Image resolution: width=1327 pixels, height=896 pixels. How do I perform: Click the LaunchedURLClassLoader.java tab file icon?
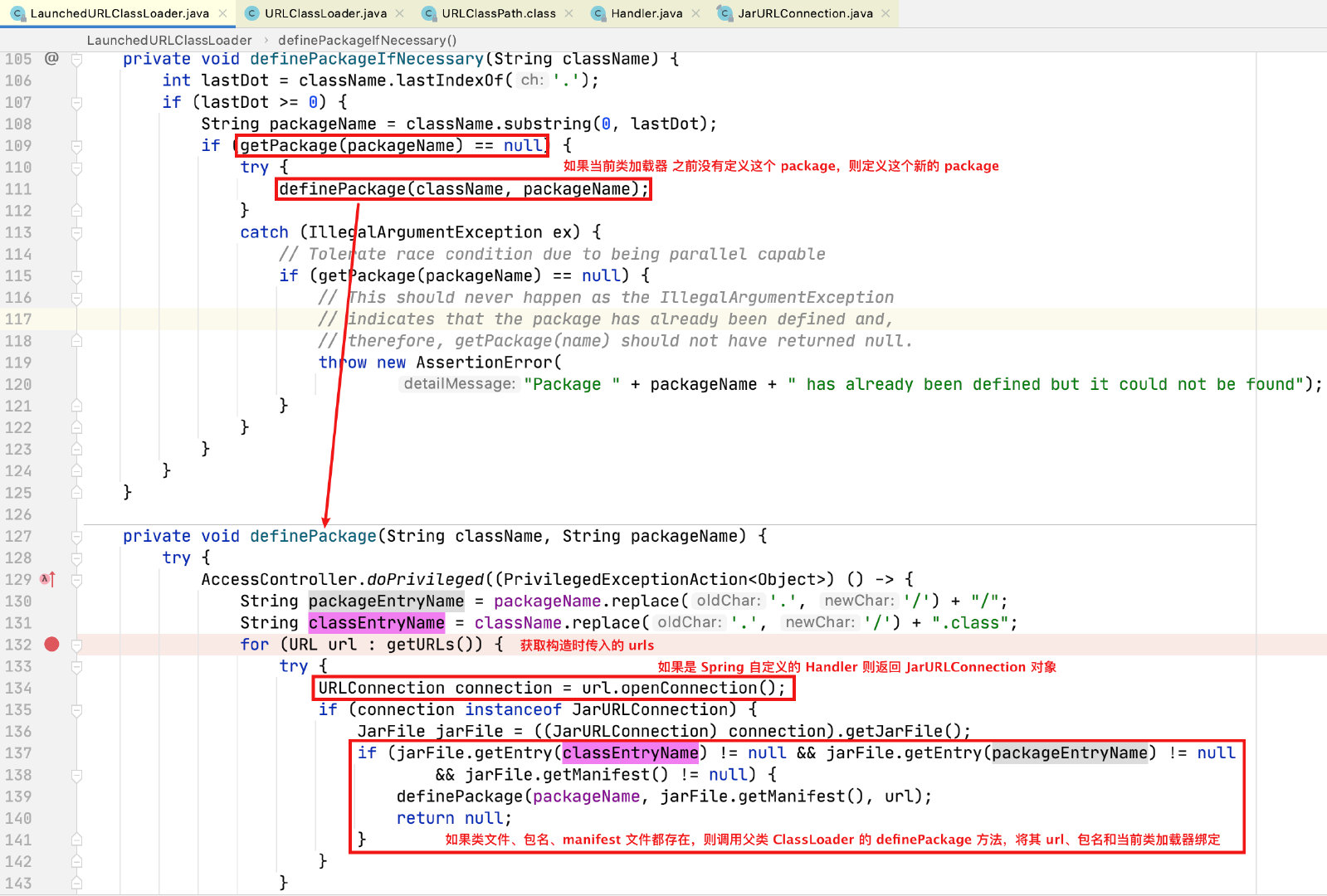(17, 13)
